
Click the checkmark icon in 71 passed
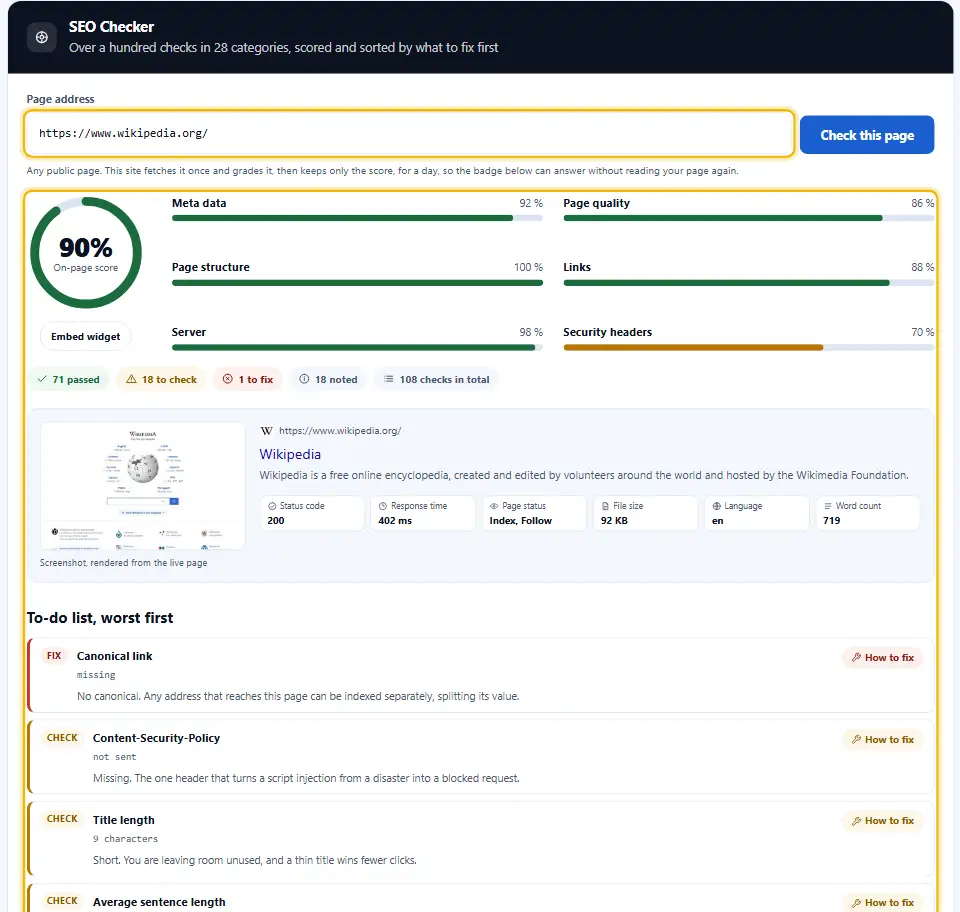(x=42, y=379)
